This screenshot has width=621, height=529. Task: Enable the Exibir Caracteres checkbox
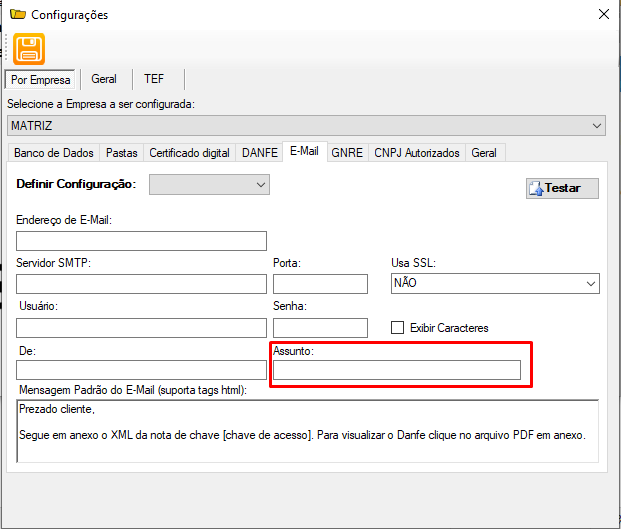click(398, 328)
